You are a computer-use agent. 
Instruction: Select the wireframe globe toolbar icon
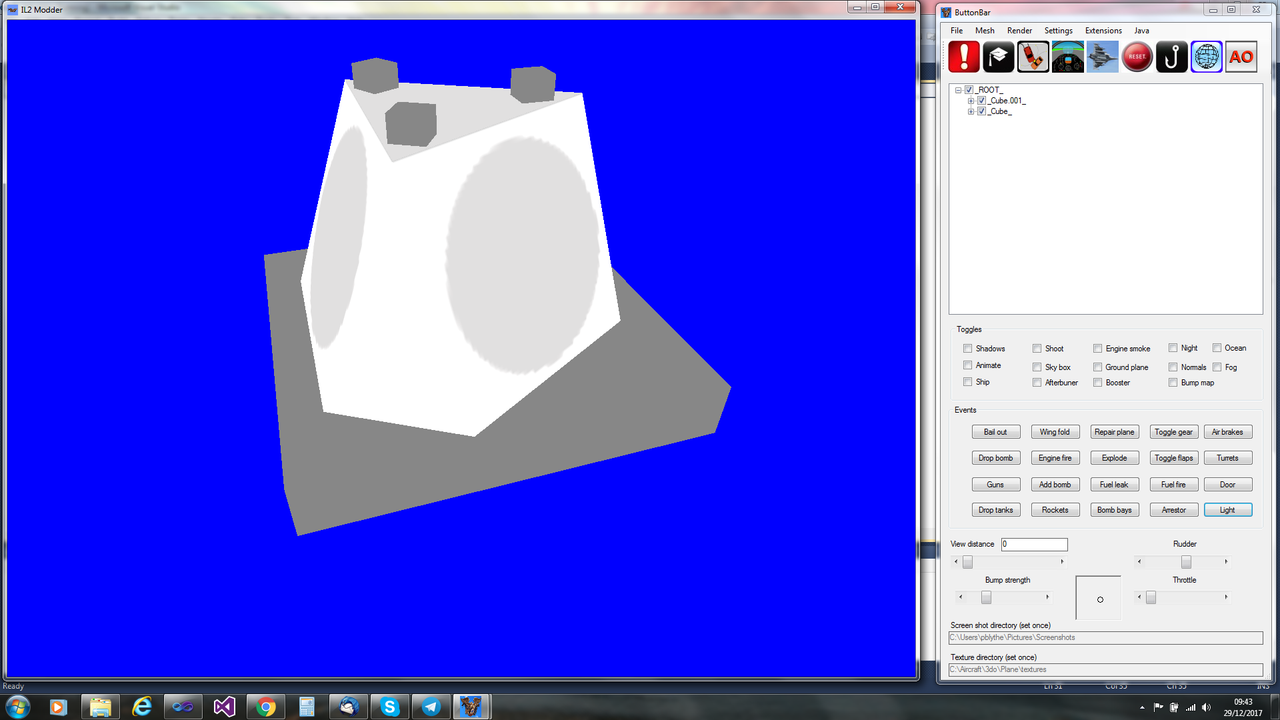click(x=1206, y=56)
